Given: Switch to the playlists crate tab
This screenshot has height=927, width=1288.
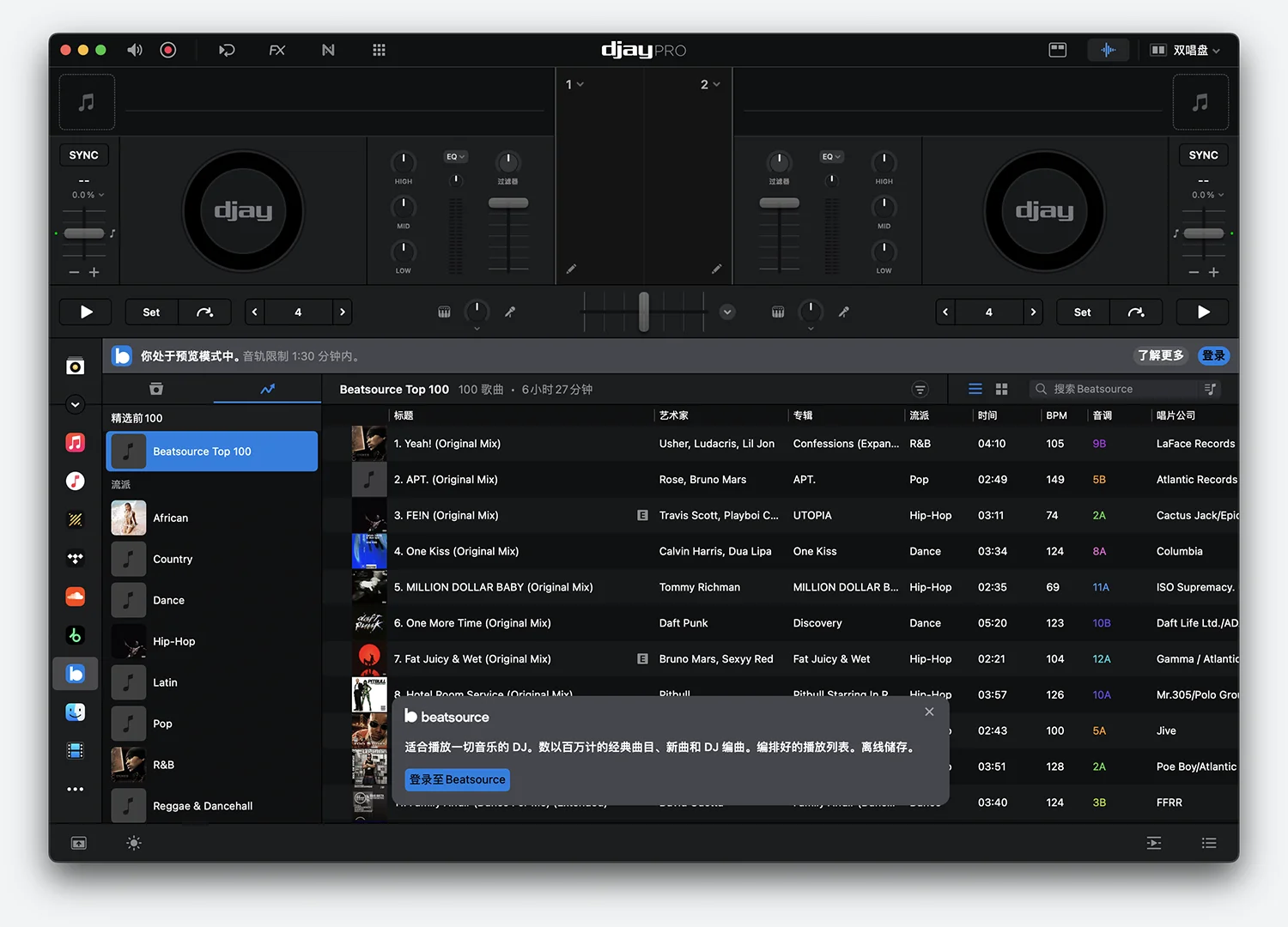Looking at the screenshot, I should [x=156, y=389].
